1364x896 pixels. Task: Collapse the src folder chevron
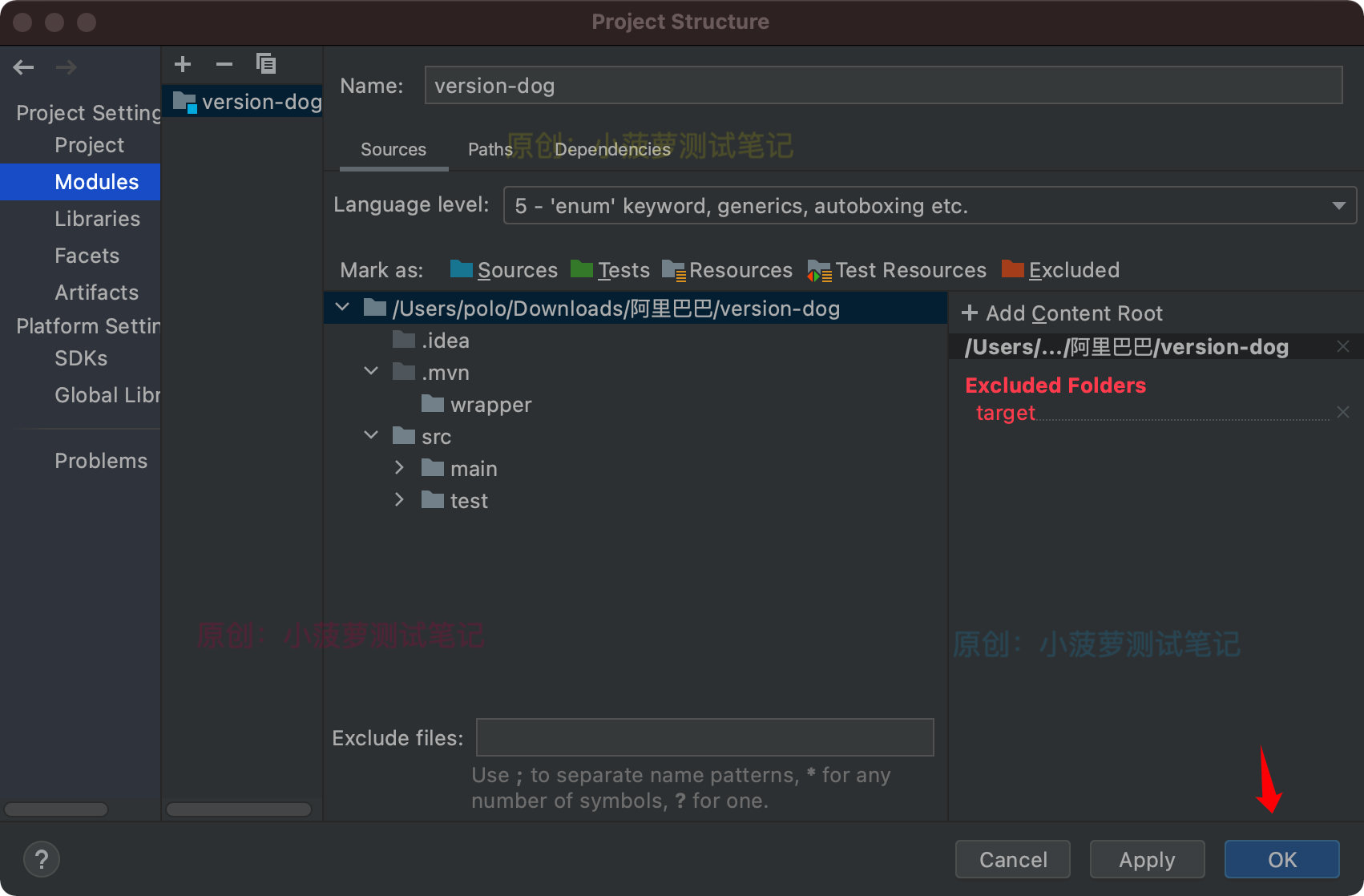(371, 435)
